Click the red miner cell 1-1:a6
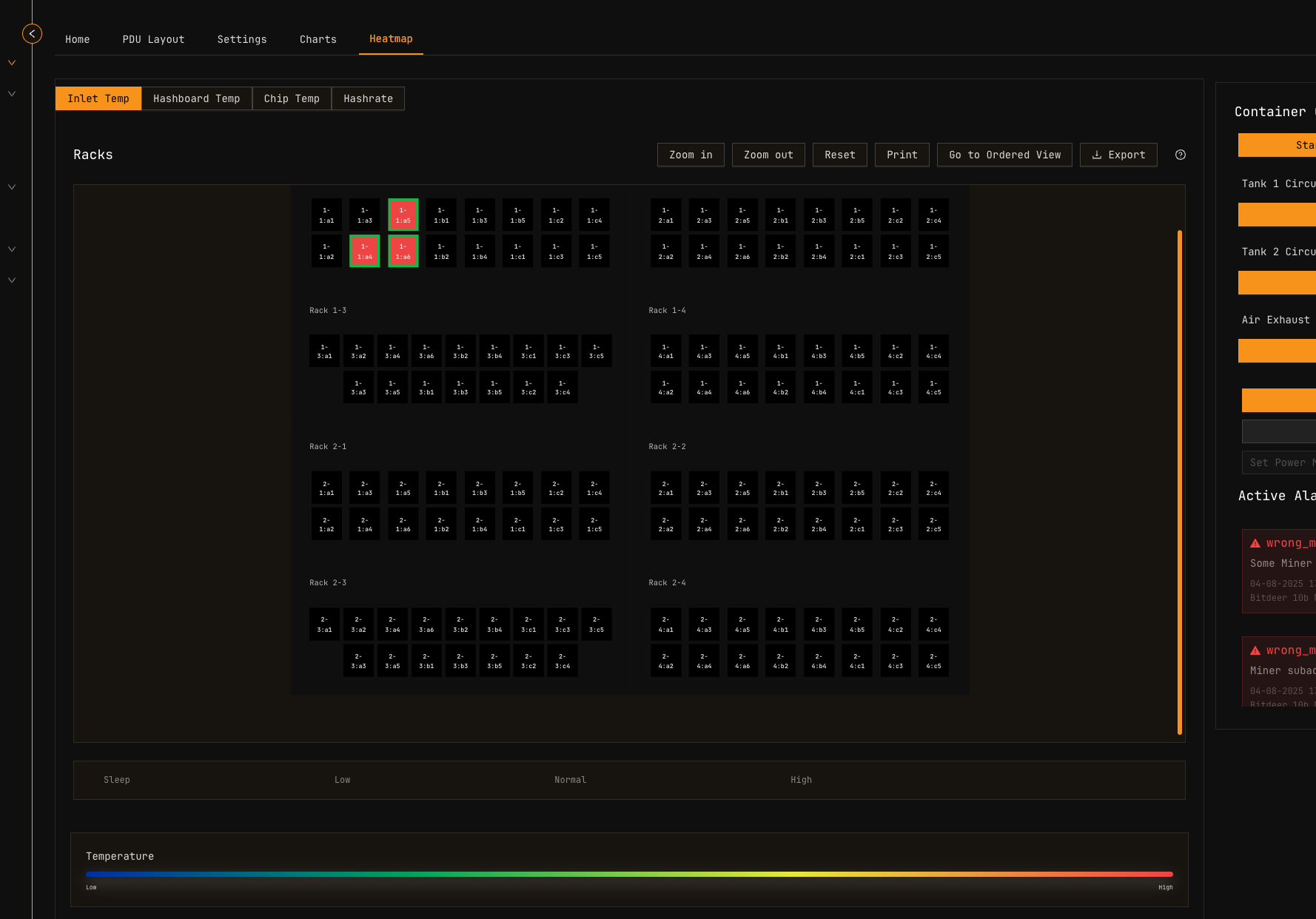Screen dimensions: 1316x919 (x=403, y=252)
